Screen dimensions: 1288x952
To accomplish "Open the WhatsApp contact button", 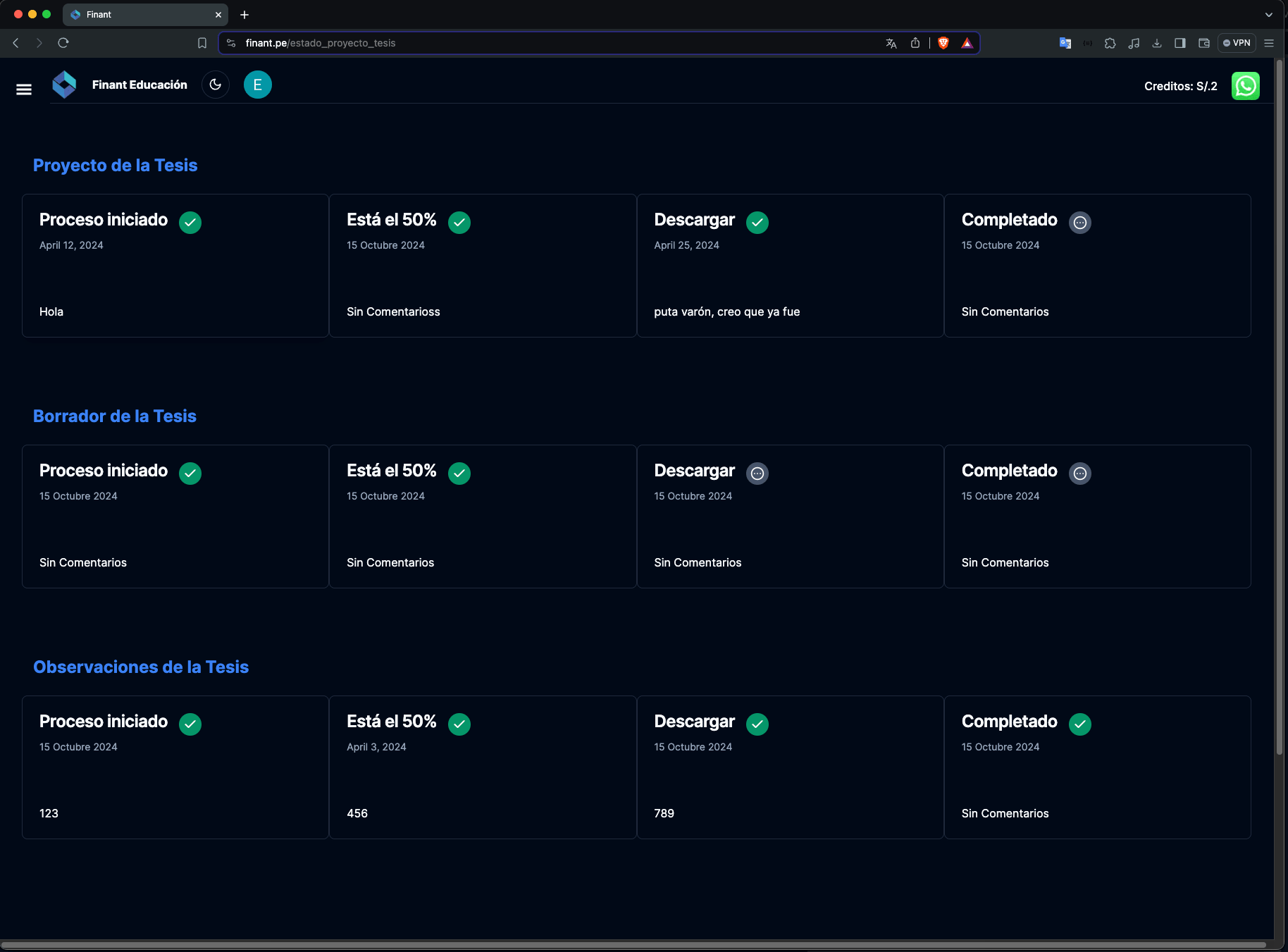I will tap(1245, 86).
